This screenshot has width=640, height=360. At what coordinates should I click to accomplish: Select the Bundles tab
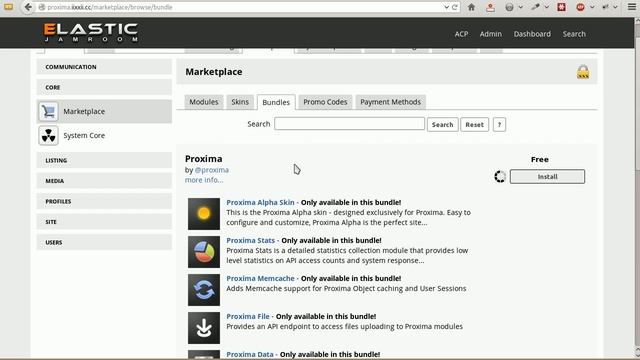(x=276, y=102)
